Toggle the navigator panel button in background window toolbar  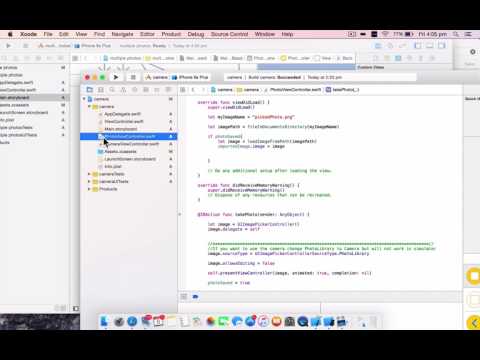[418, 46]
